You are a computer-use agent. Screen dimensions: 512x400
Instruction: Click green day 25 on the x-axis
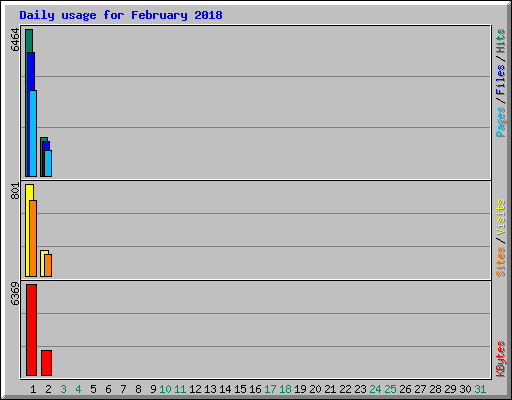(x=390, y=389)
